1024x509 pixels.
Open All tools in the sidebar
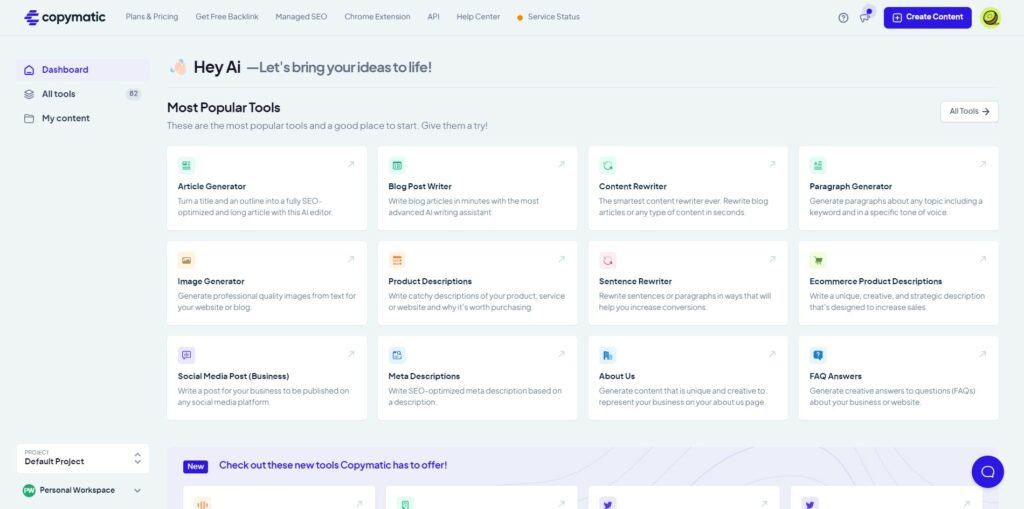(83, 94)
